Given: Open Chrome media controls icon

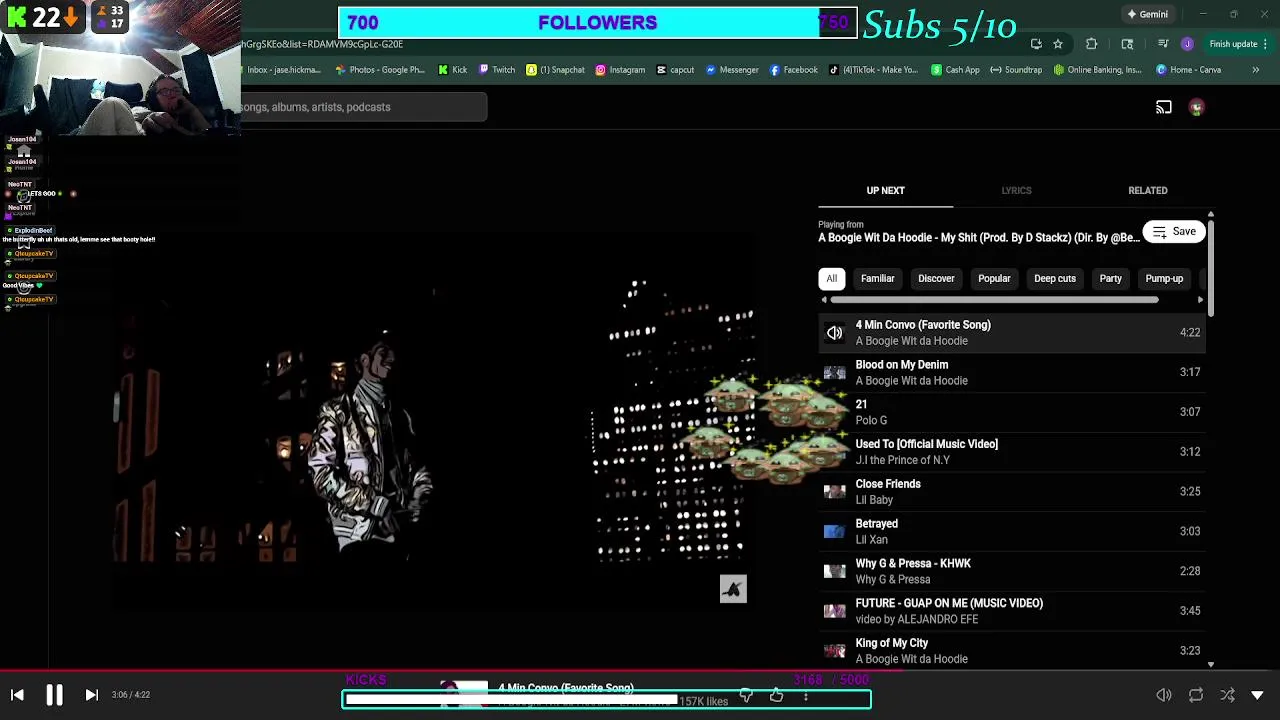Looking at the screenshot, I should pyautogui.click(x=1163, y=44).
